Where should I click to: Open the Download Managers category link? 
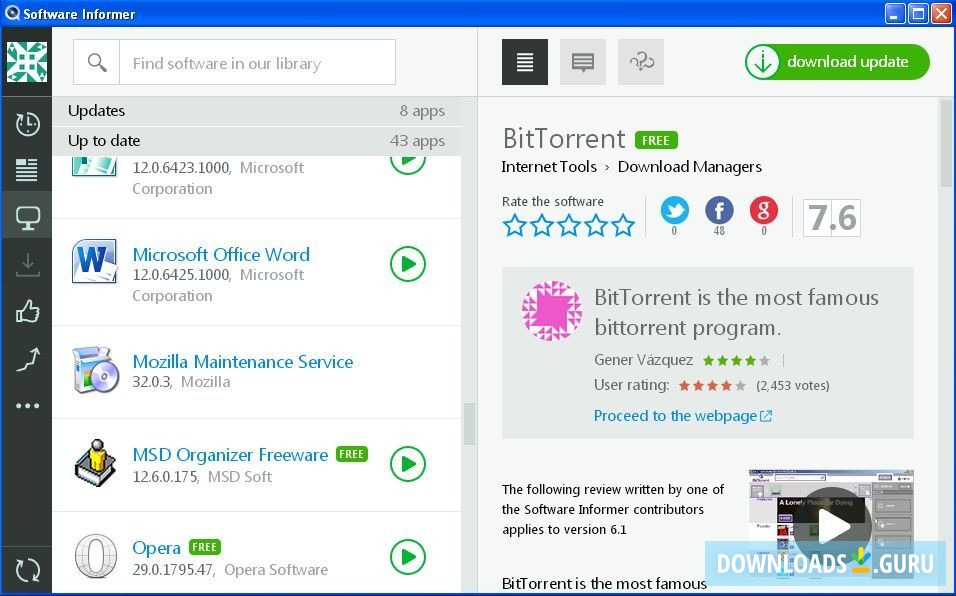(690, 166)
